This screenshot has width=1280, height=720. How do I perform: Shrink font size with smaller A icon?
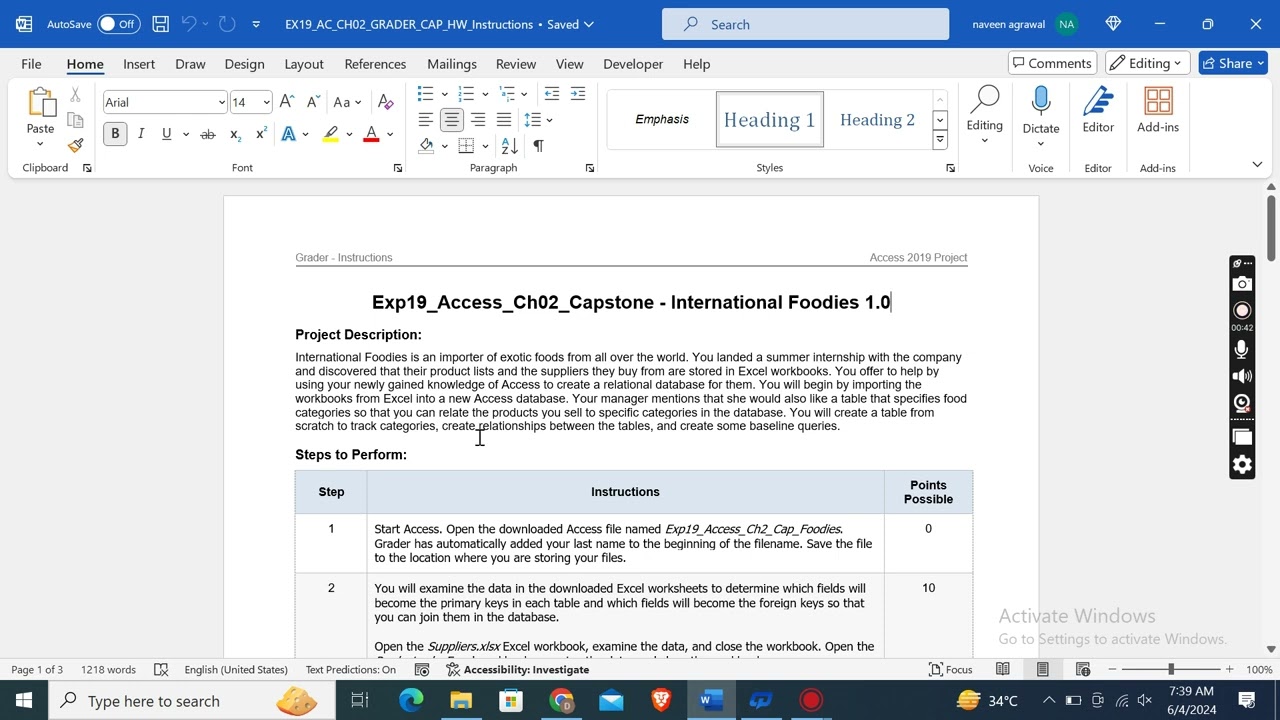click(x=312, y=102)
